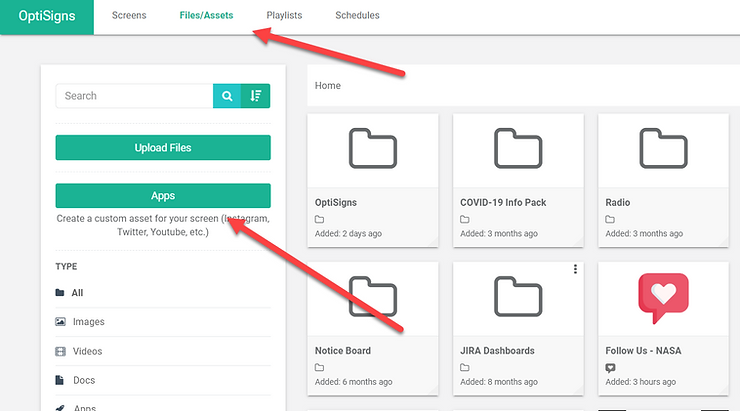Click the OptiSigns logo
This screenshot has height=411, width=740.
pyautogui.click(x=47, y=16)
